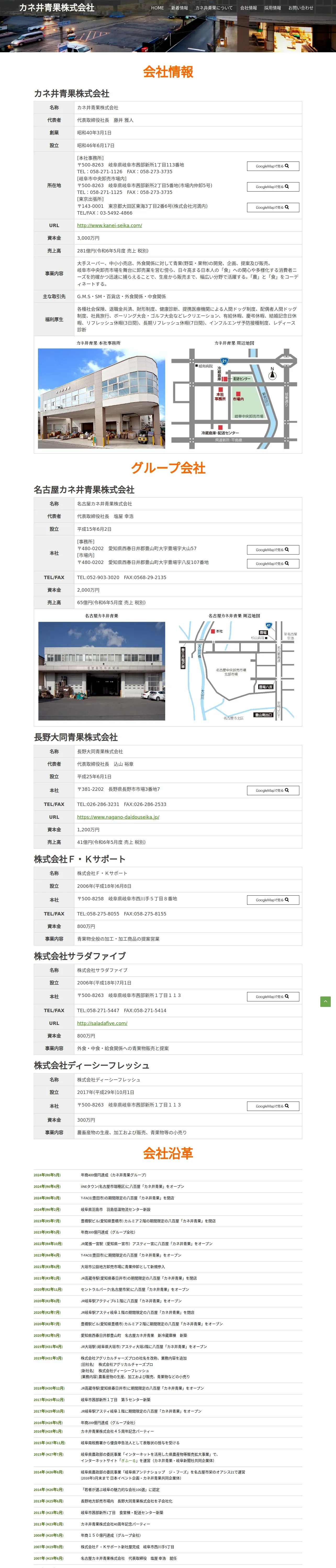
Task: Click the 株式会社ディーシーフレッシュ section heading
Action: [92, 1066]
